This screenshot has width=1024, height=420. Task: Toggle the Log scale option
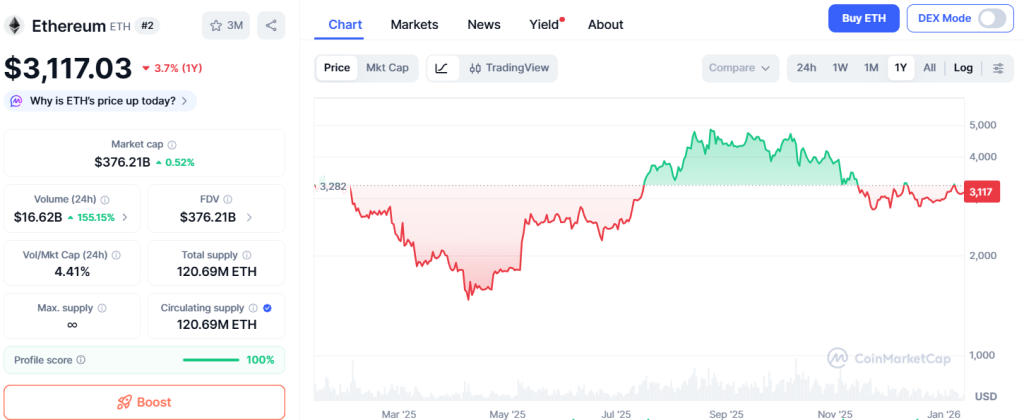click(x=963, y=68)
